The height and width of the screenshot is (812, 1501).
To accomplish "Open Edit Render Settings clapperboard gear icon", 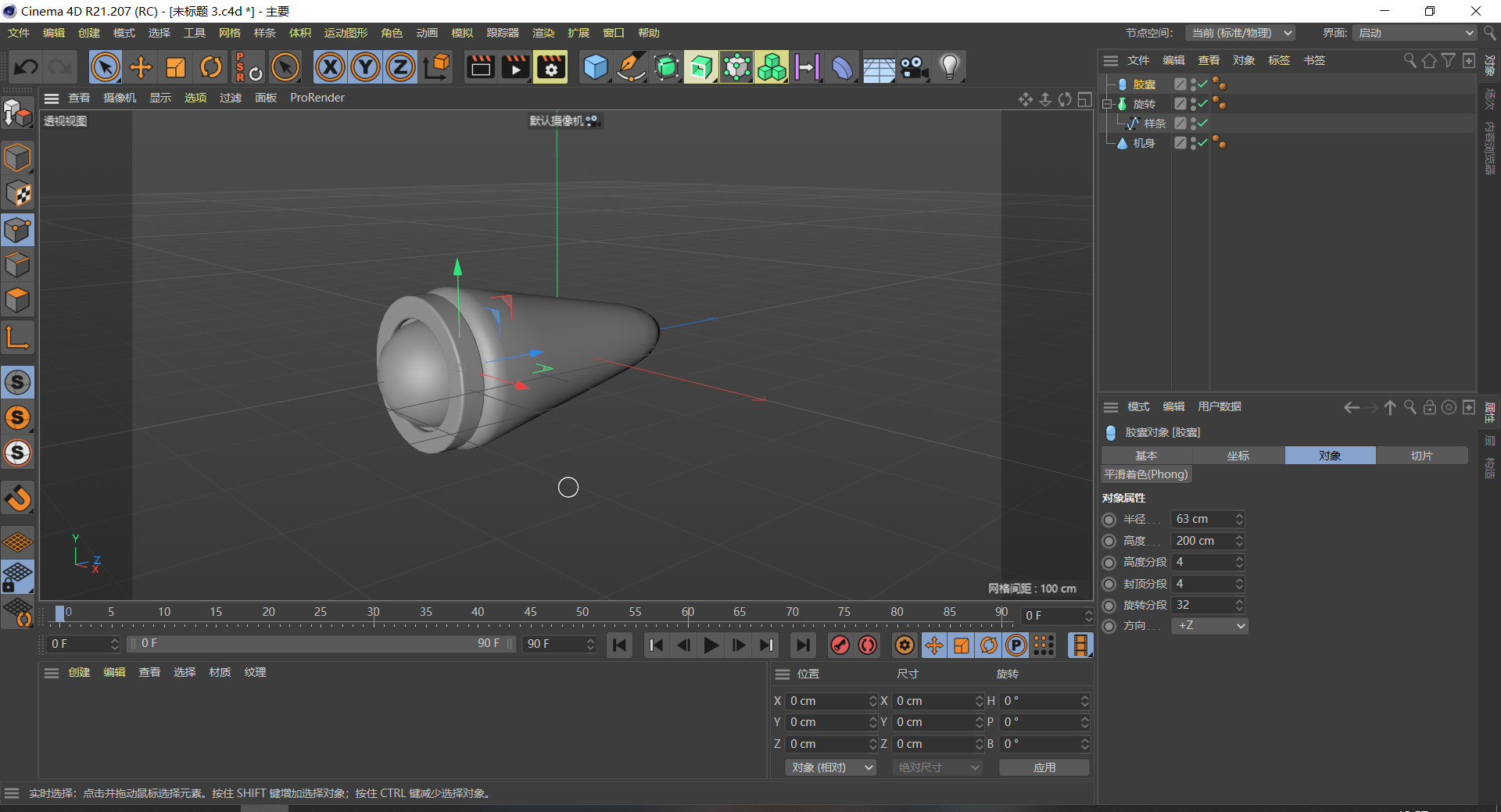I will (x=551, y=68).
